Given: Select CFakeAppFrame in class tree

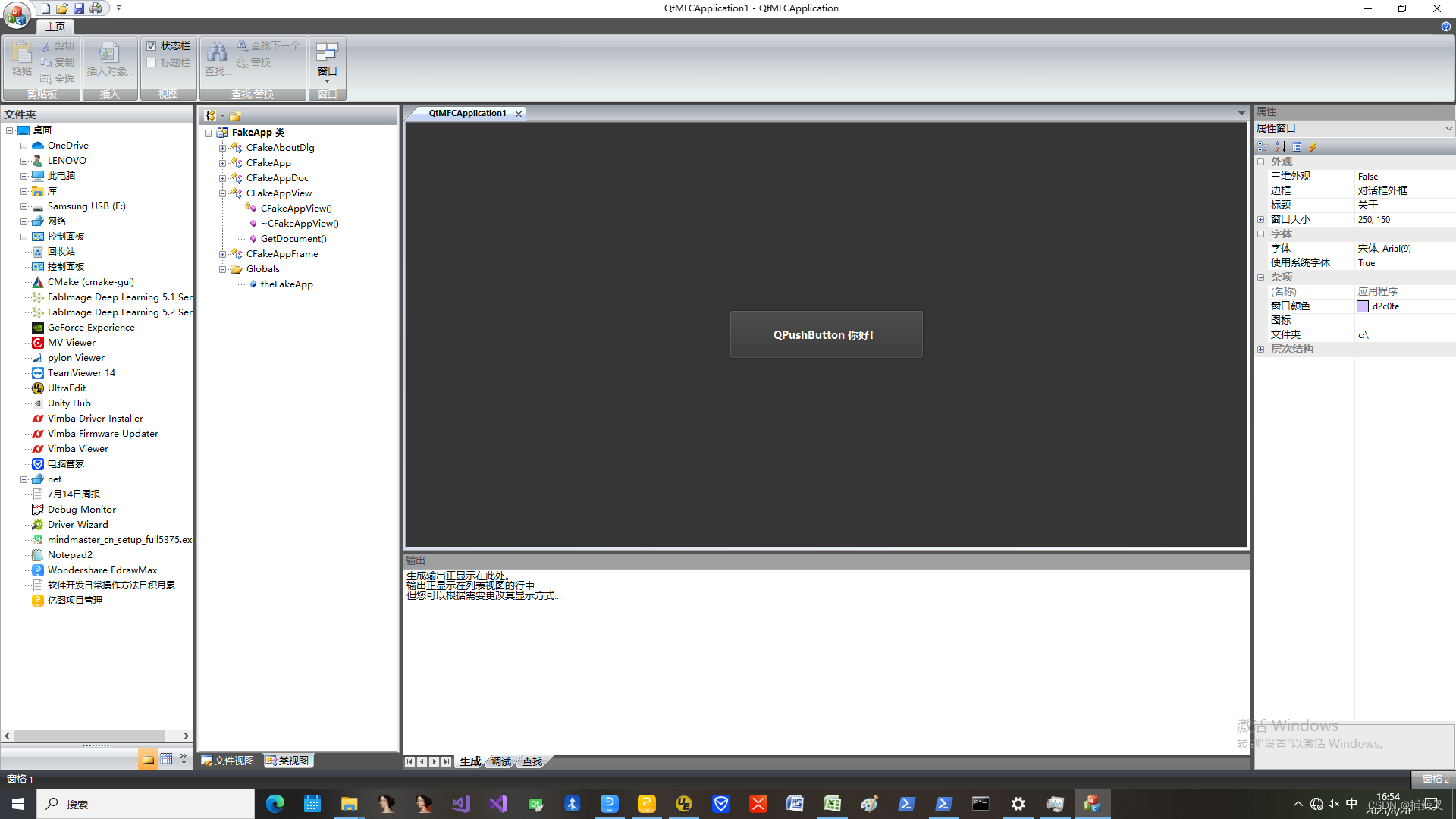Looking at the screenshot, I should [282, 253].
